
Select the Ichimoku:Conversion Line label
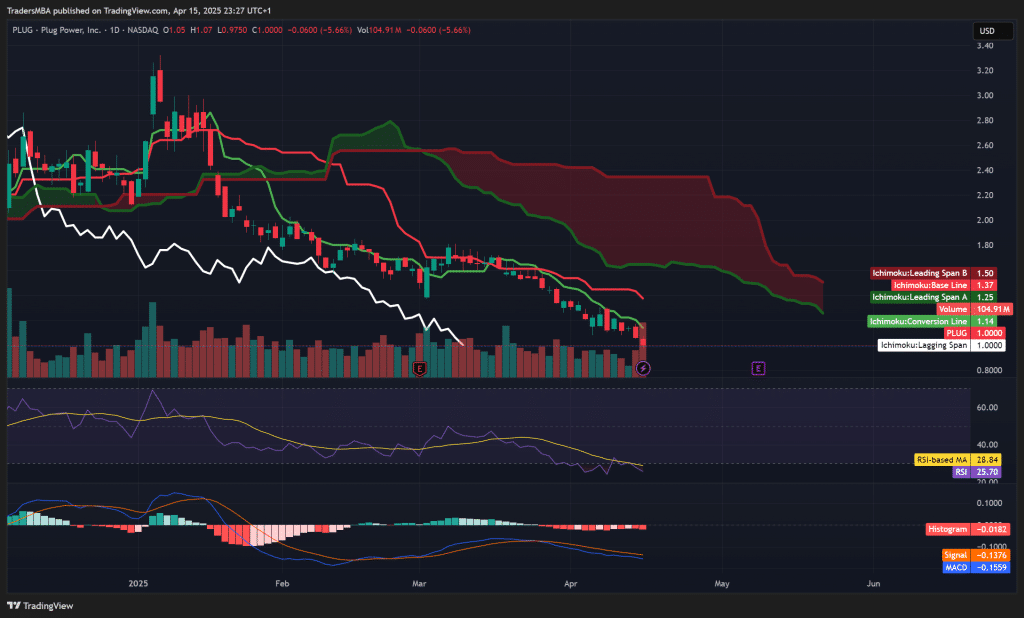918,321
